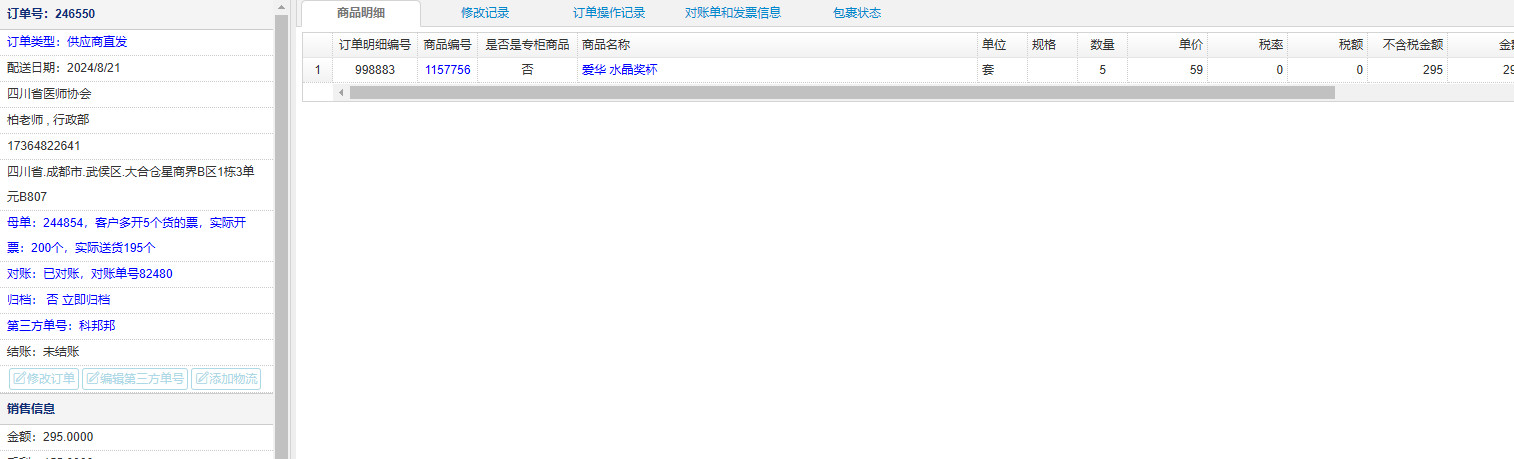Click the 不含税金额 cell 295
Viewport: 1514px width, 459px height.
point(1407,70)
